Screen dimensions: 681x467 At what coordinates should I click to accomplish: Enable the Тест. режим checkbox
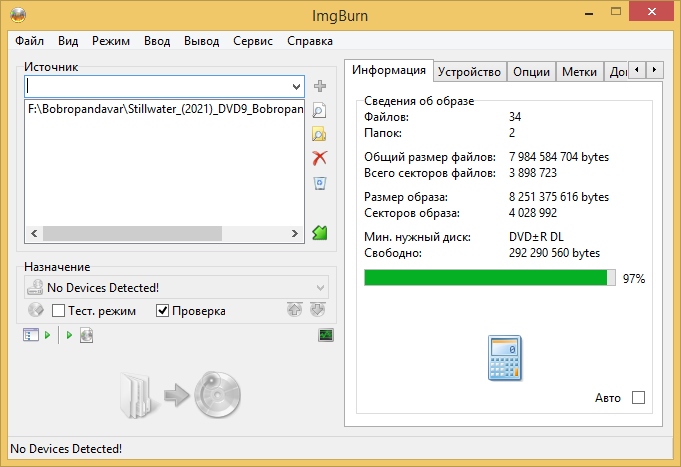pyautogui.click(x=58, y=311)
